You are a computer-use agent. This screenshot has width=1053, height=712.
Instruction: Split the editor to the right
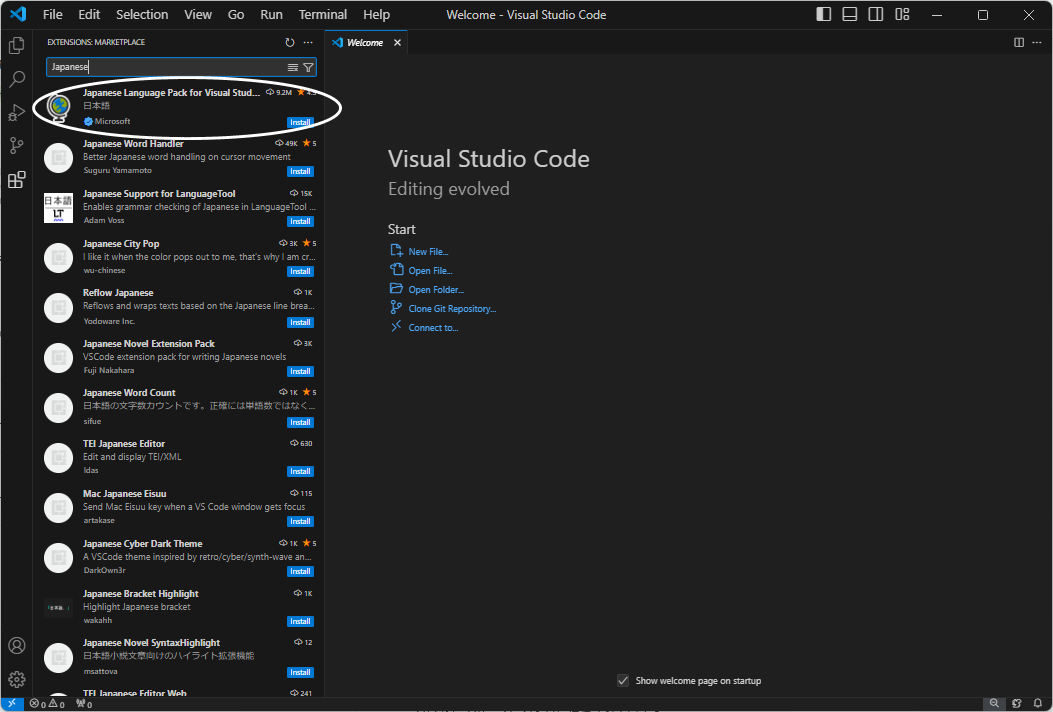[1019, 42]
